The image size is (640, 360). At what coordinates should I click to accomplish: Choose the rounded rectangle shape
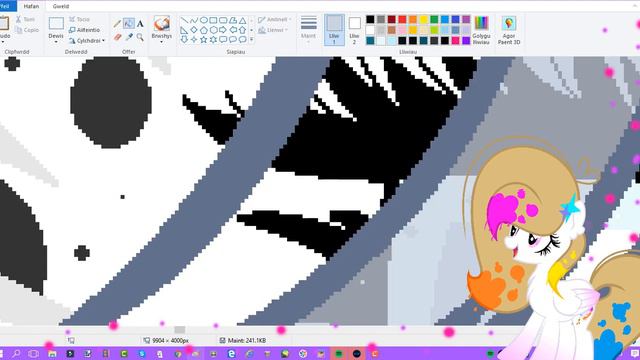223,20
